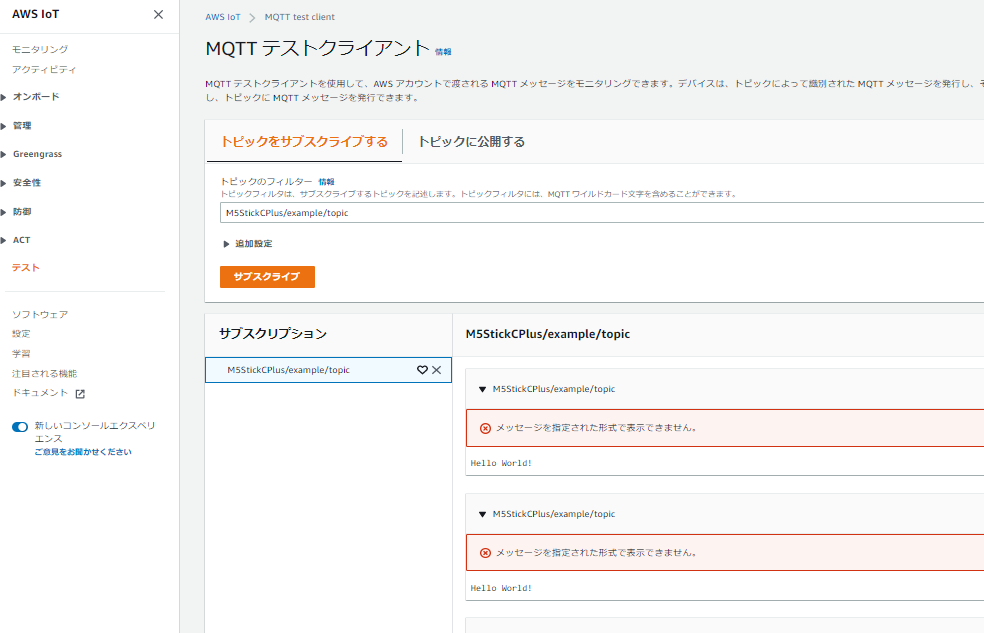Click the サブスクリプション panel heading
Viewport: 984px width, 633px height.
273,334
